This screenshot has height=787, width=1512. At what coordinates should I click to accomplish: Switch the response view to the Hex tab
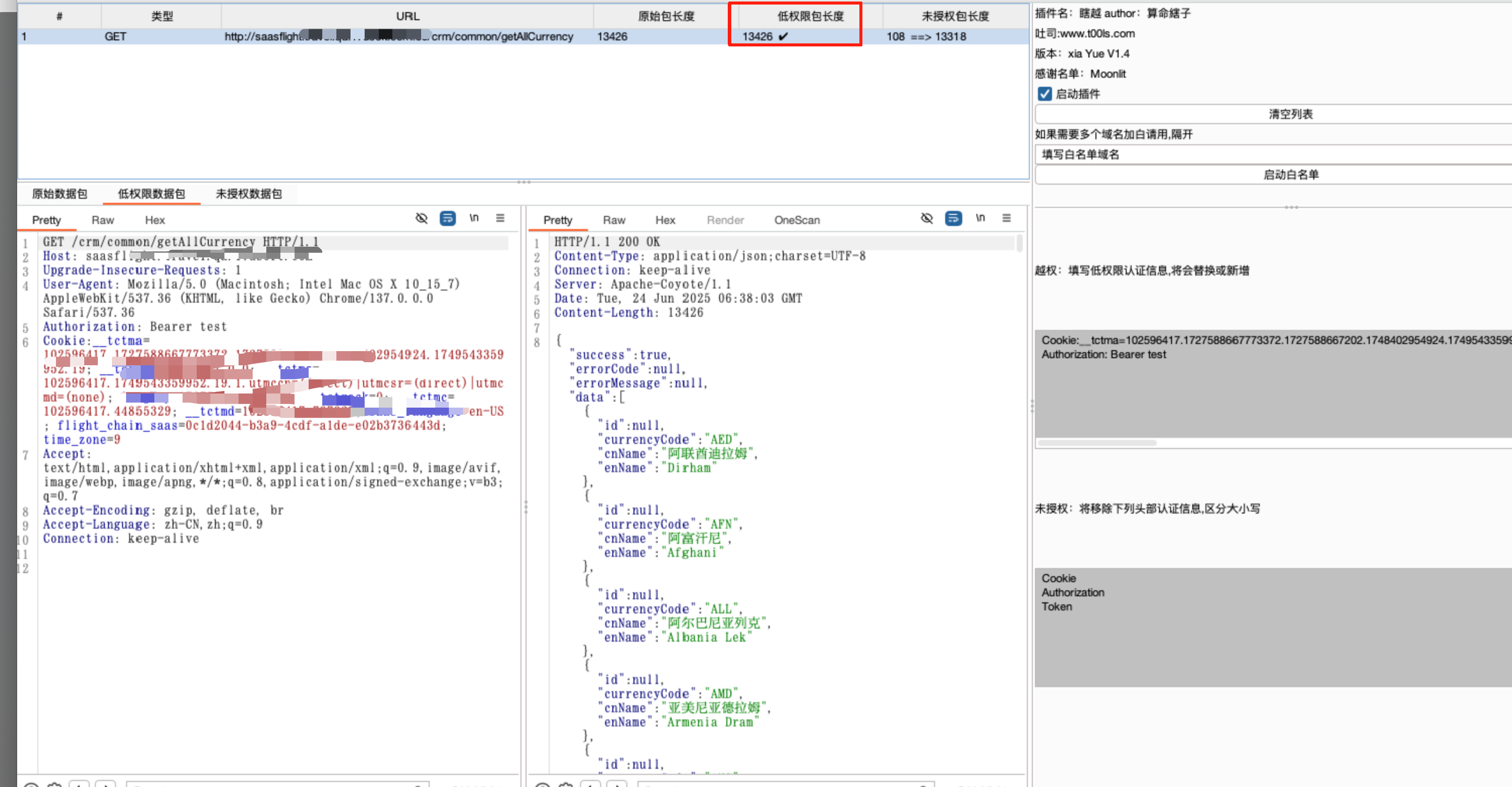[664, 220]
